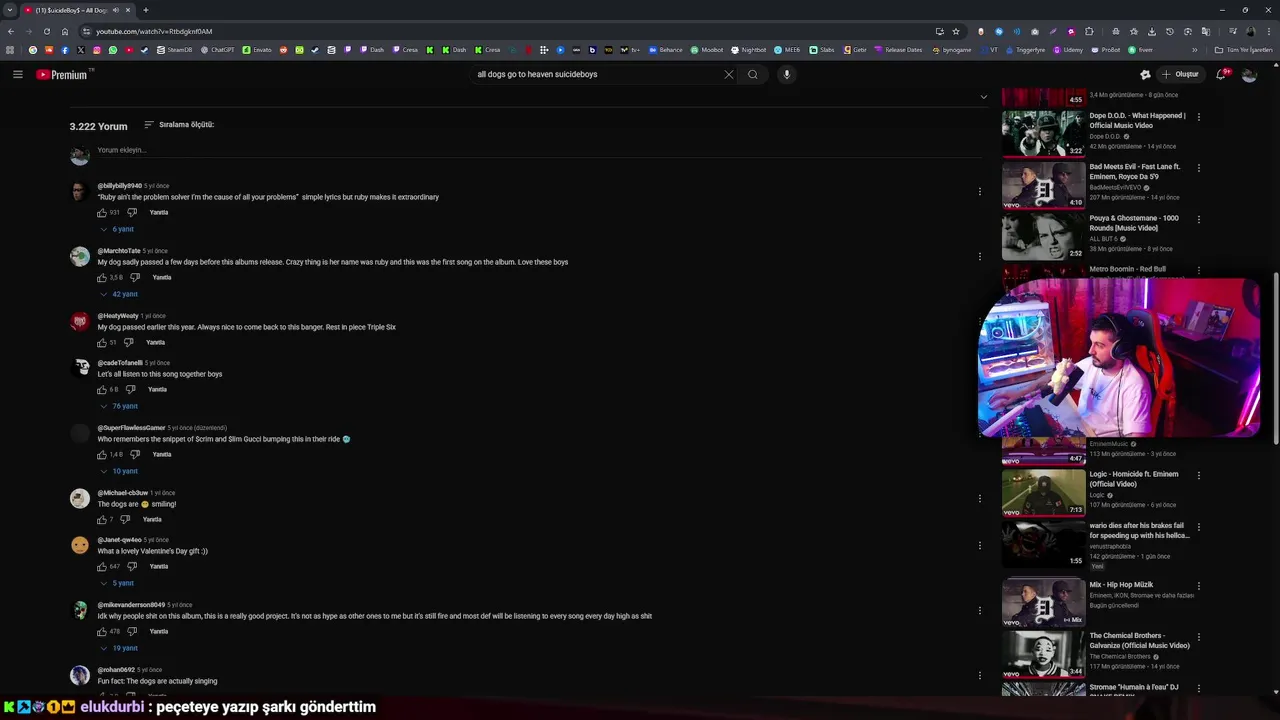The width and height of the screenshot is (1280, 720).
Task: Expand 6 yanıt replies
Action: (x=118, y=229)
